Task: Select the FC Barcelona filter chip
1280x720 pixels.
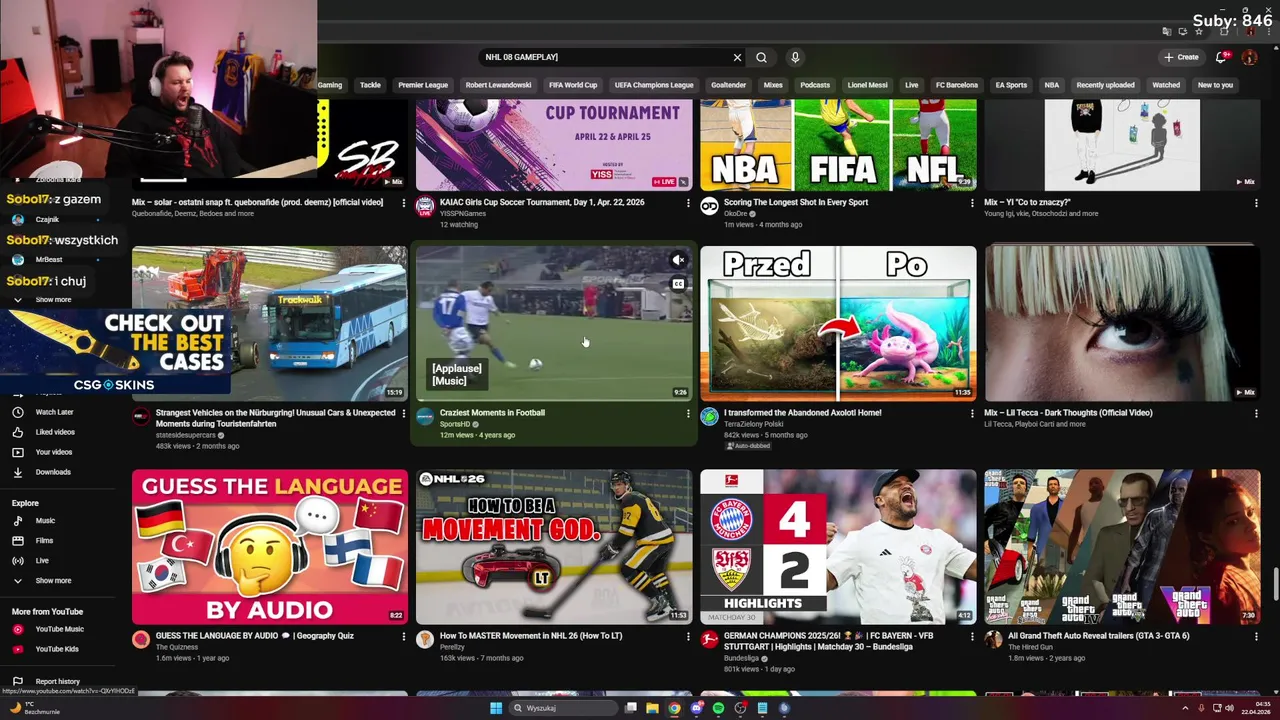Action: pyautogui.click(x=957, y=85)
